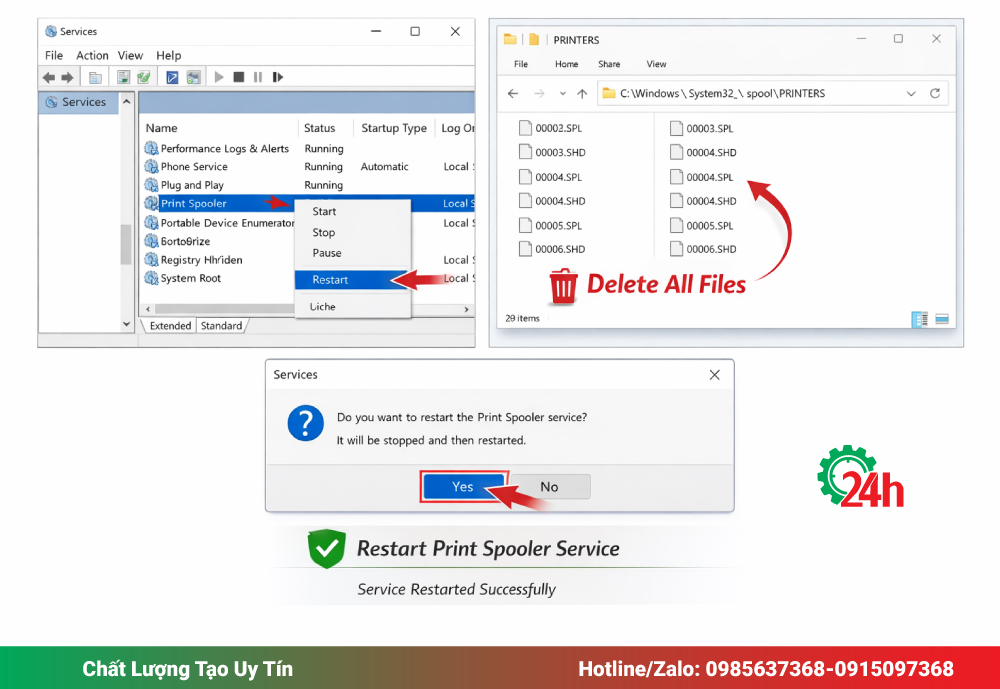Click the refresh icon in PRINTERS address bar

[x=935, y=93]
